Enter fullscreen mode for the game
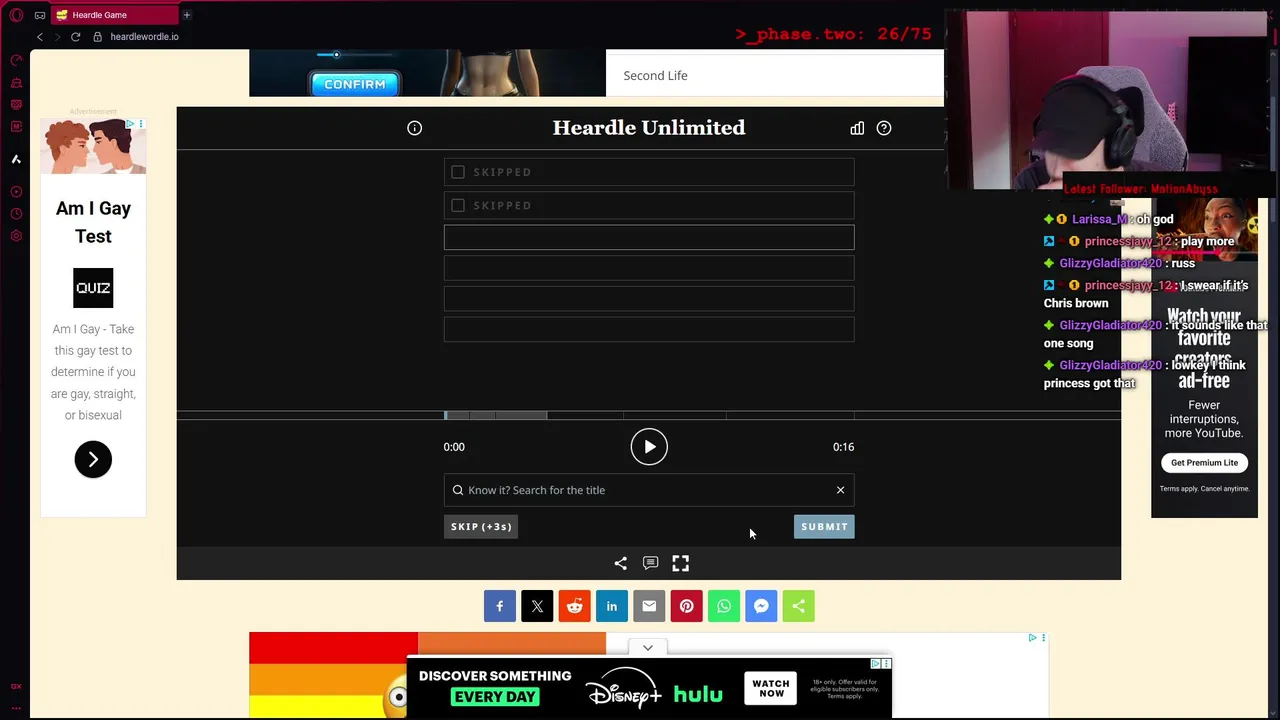The width and height of the screenshot is (1280, 720). (x=680, y=563)
